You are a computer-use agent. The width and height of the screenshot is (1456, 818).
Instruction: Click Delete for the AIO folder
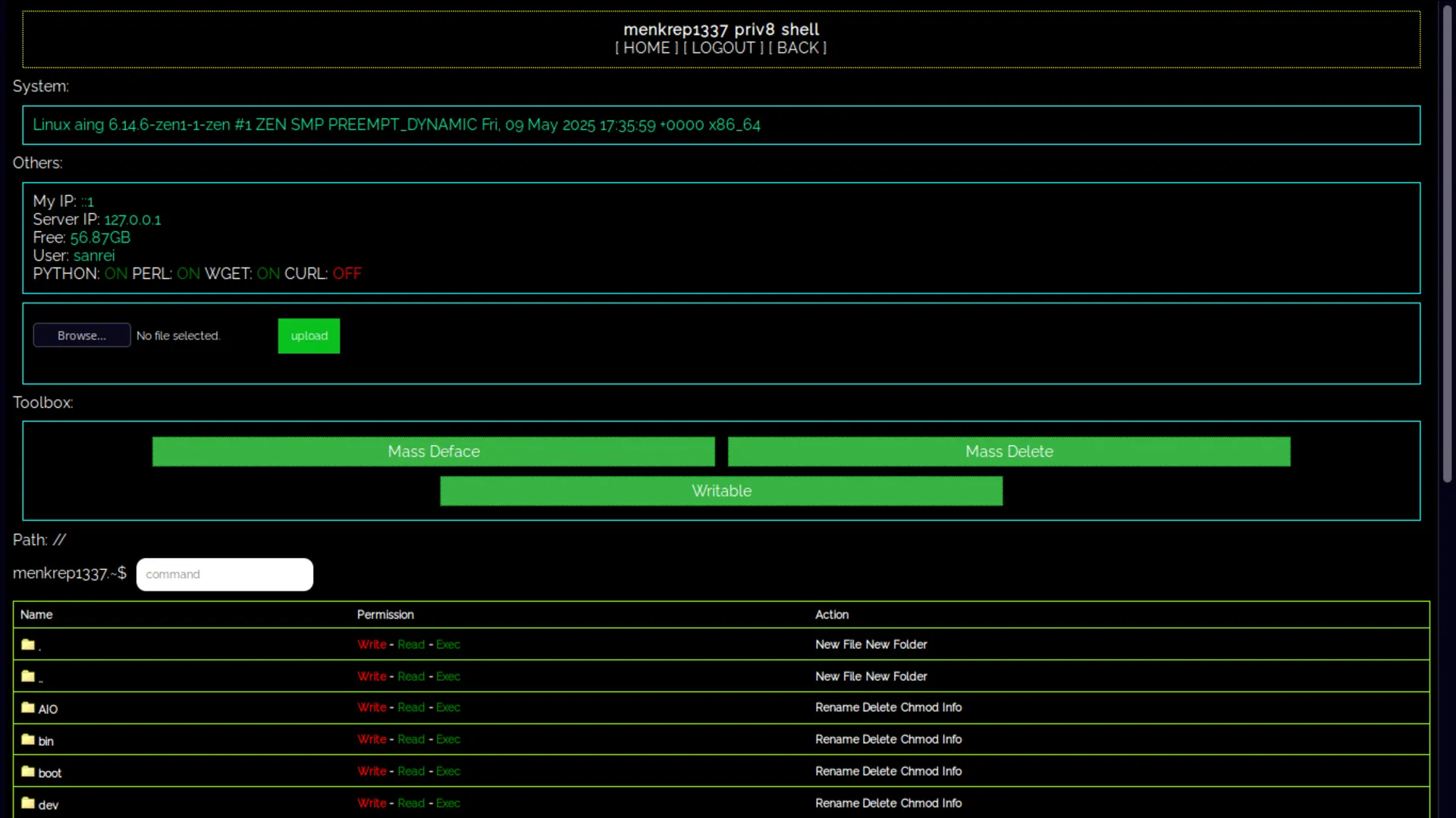click(880, 707)
